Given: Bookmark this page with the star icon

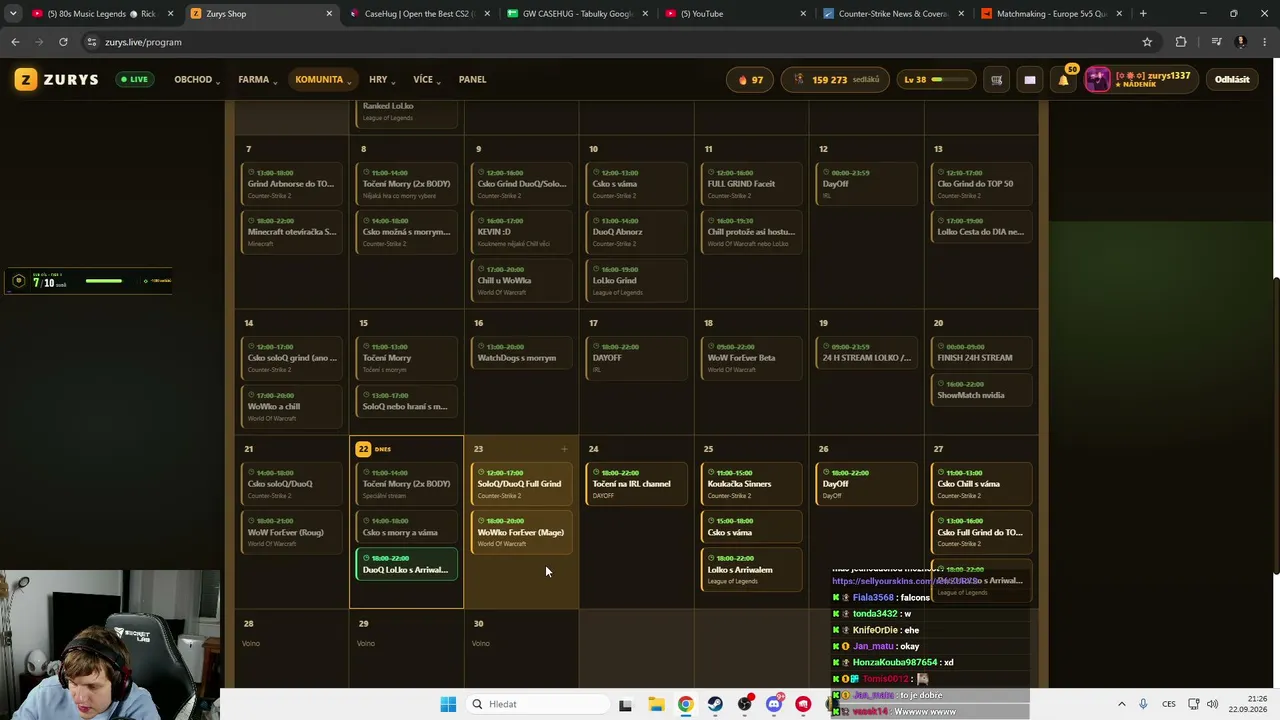Looking at the screenshot, I should (1147, 42).
